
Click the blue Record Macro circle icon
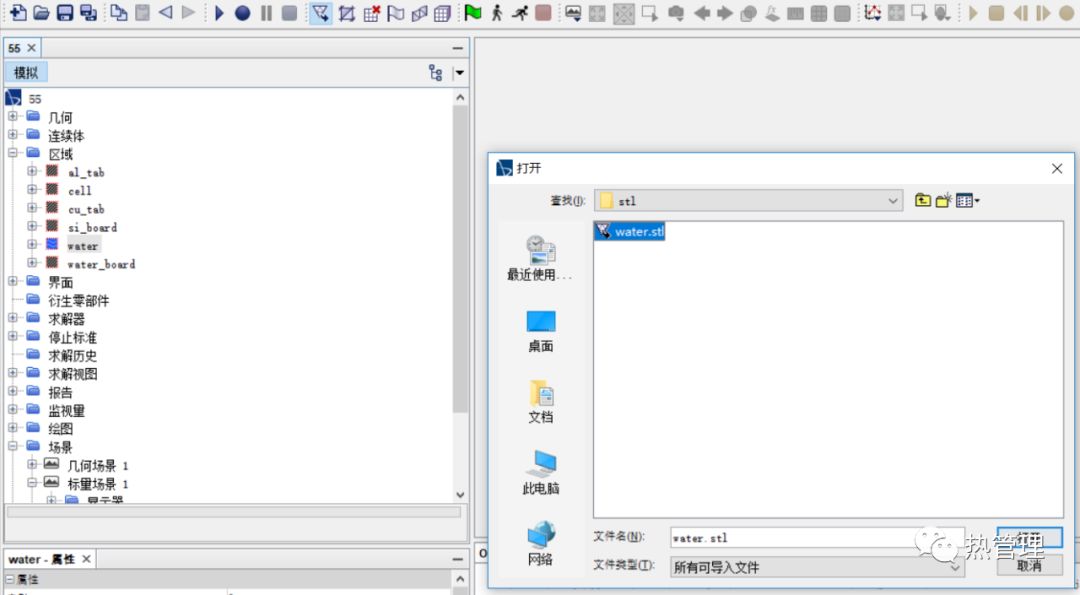242,12
